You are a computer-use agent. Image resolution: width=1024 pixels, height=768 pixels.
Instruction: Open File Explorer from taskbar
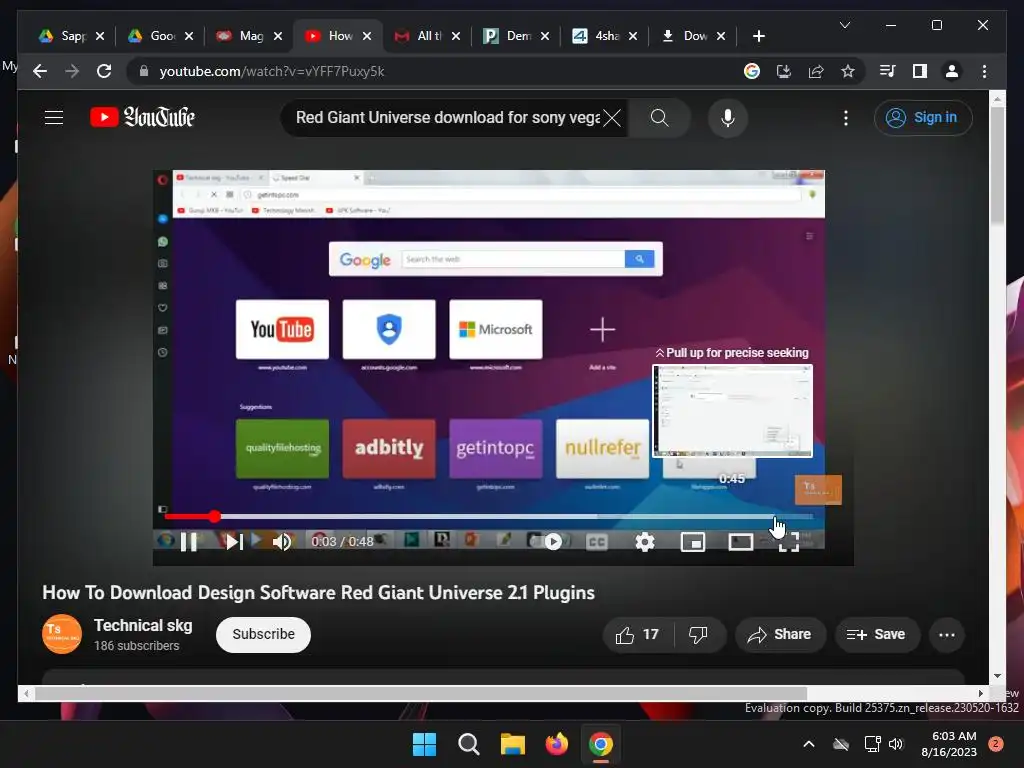click(x=513, y=744)
